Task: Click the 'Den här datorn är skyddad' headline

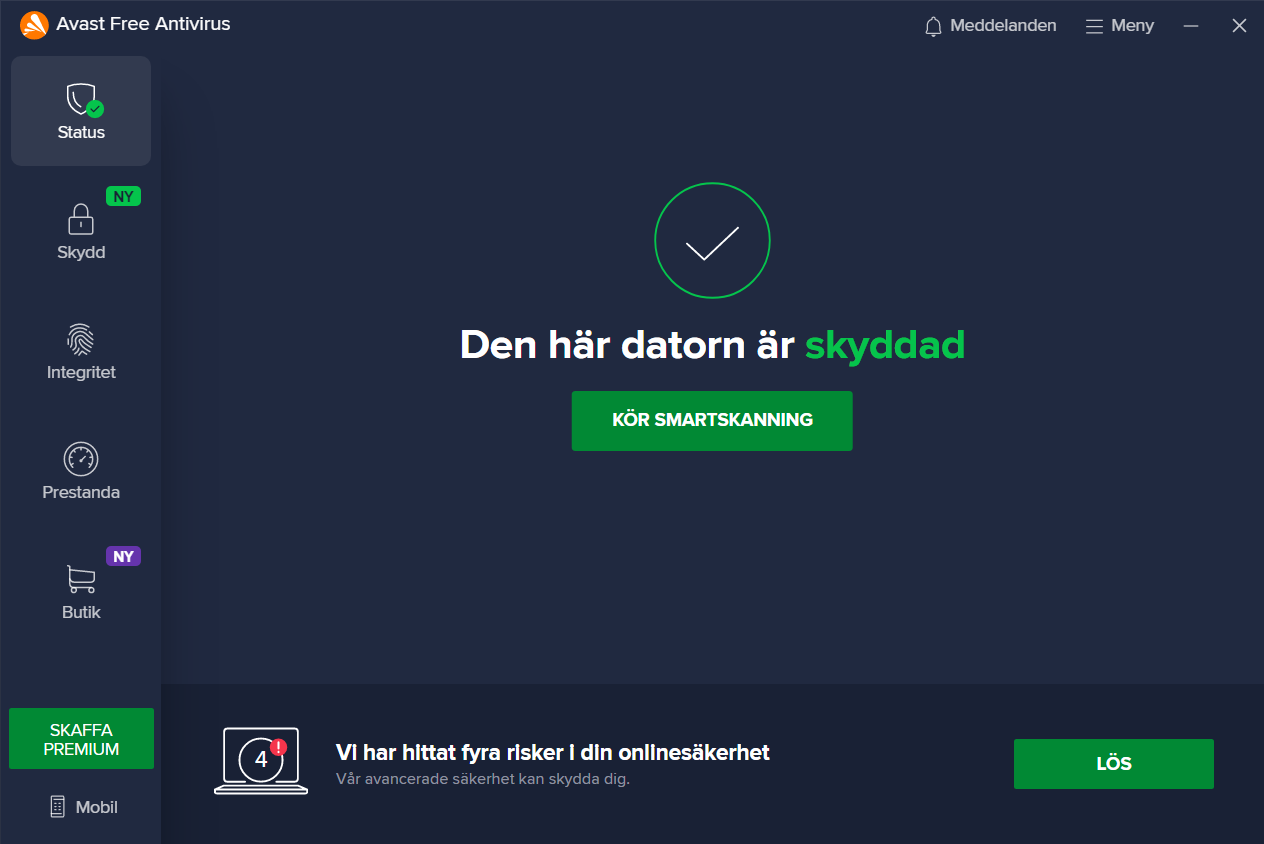Action: click(x=712, y=345)
